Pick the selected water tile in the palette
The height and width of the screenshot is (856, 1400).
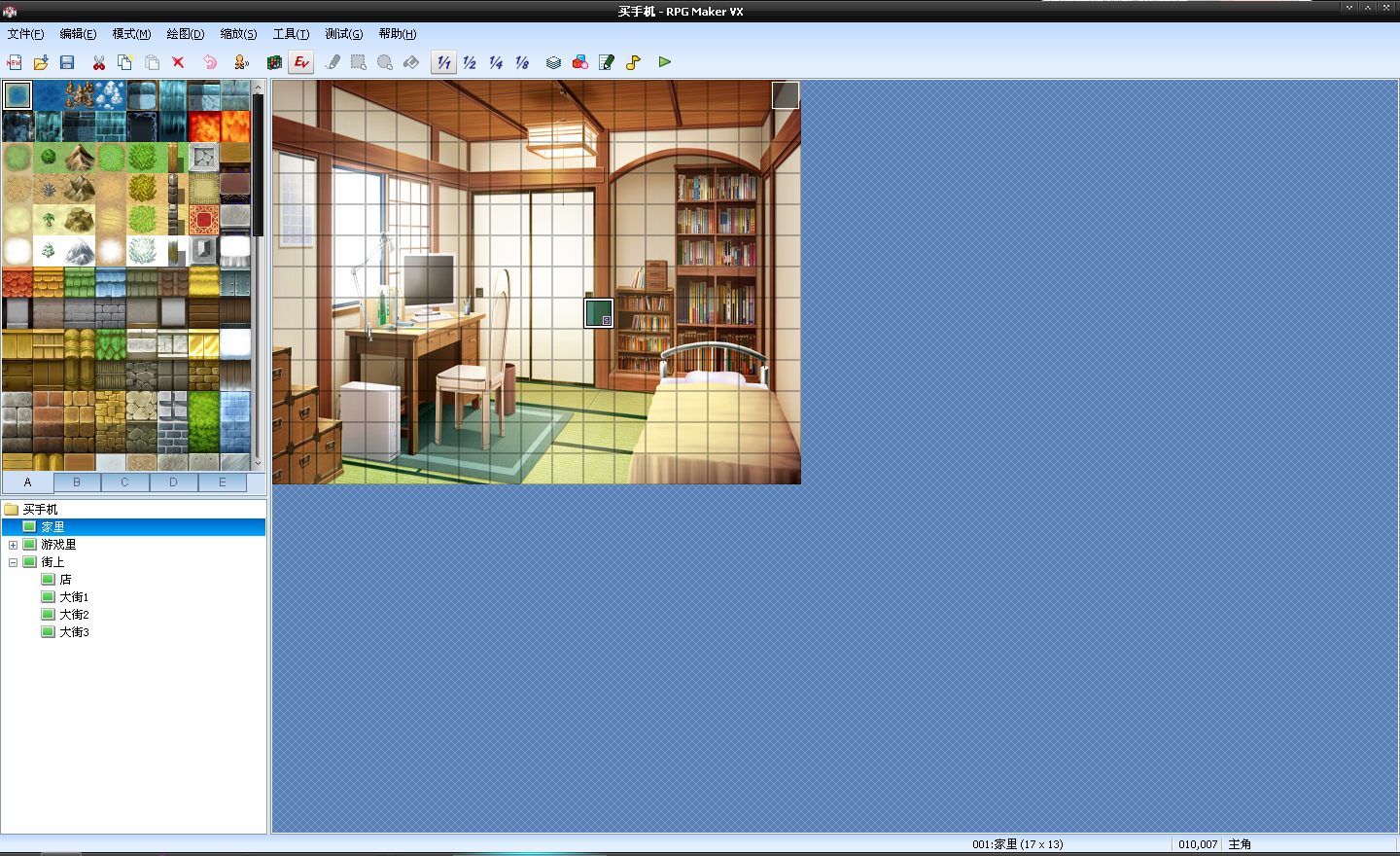pos(17,95)
